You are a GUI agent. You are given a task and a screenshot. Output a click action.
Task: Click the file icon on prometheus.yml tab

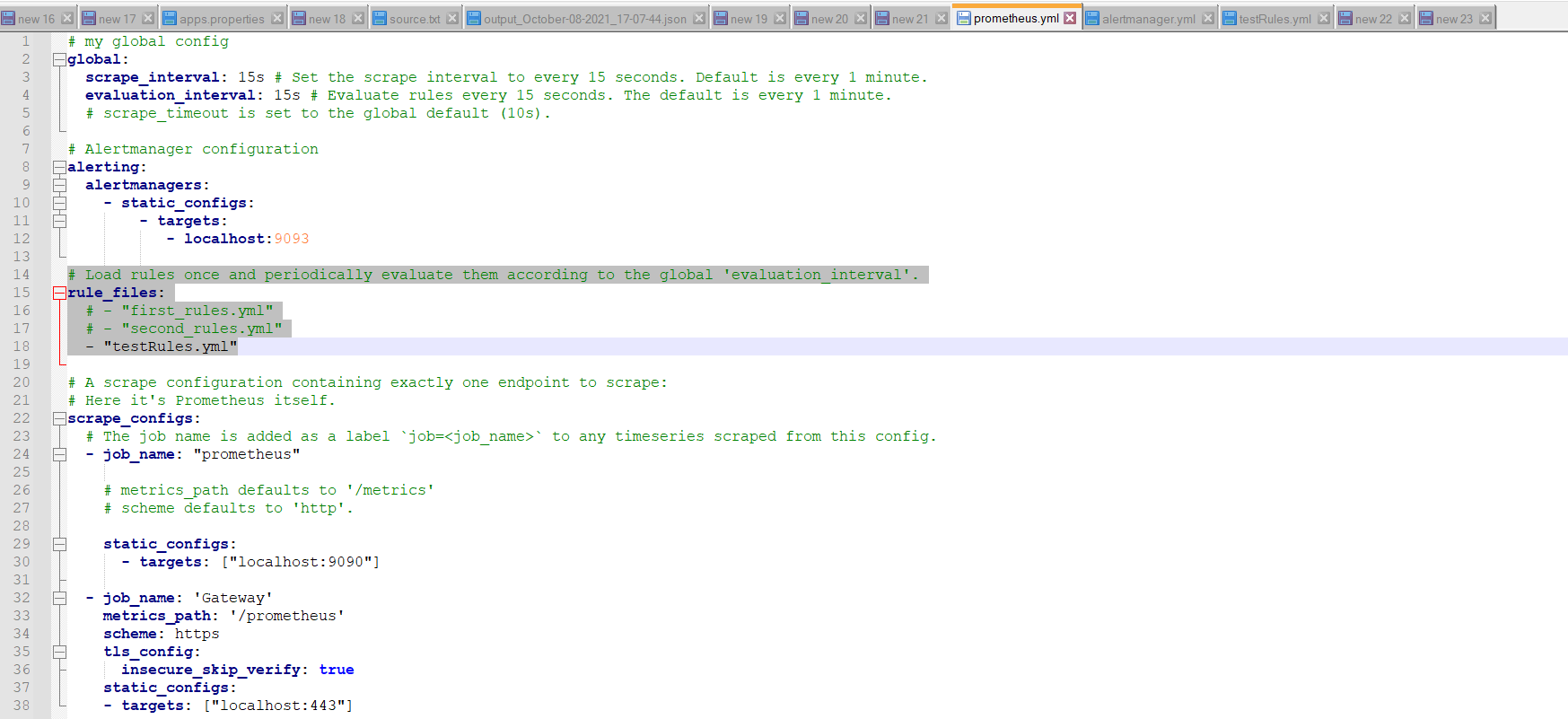tap(964, 18)
